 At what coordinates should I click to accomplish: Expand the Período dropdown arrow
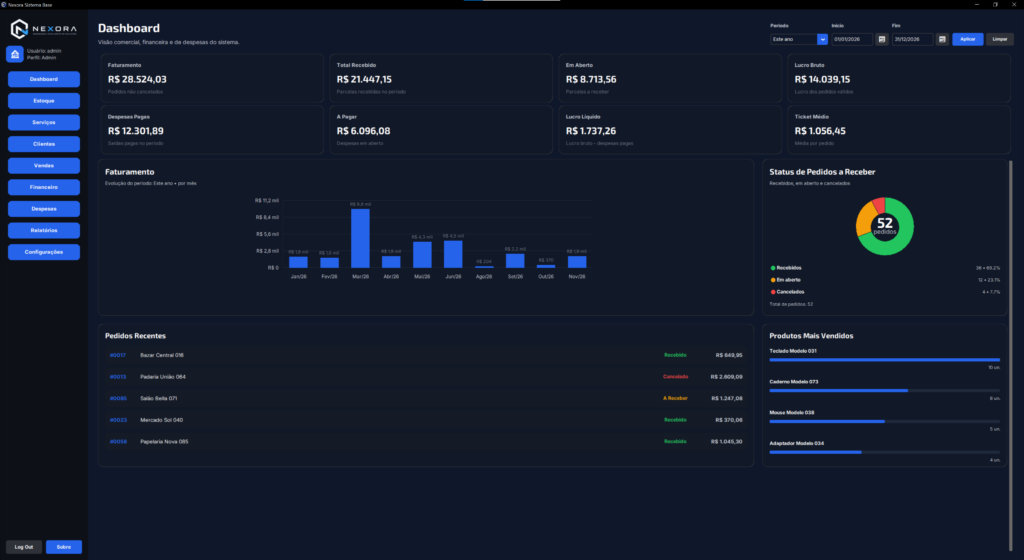[822, 39]
